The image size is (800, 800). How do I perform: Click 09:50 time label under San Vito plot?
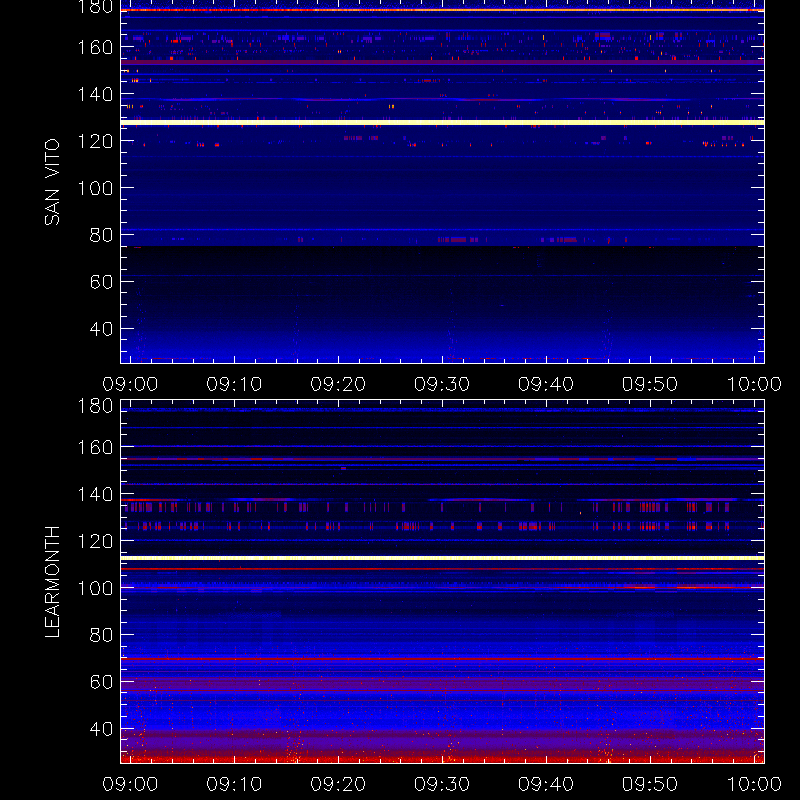[x=649, y=384]
